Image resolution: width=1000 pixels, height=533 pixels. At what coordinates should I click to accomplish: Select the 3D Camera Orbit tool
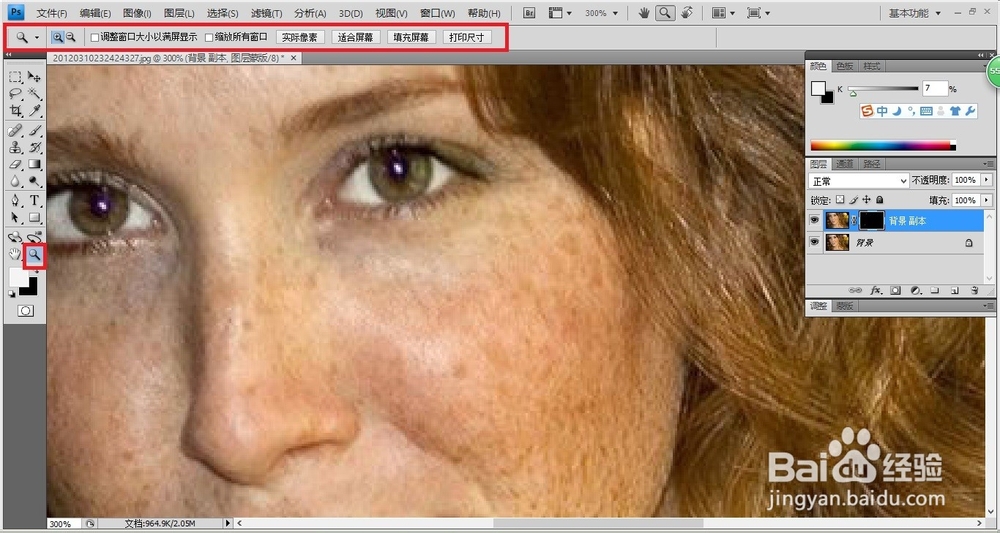pos(34,237)
